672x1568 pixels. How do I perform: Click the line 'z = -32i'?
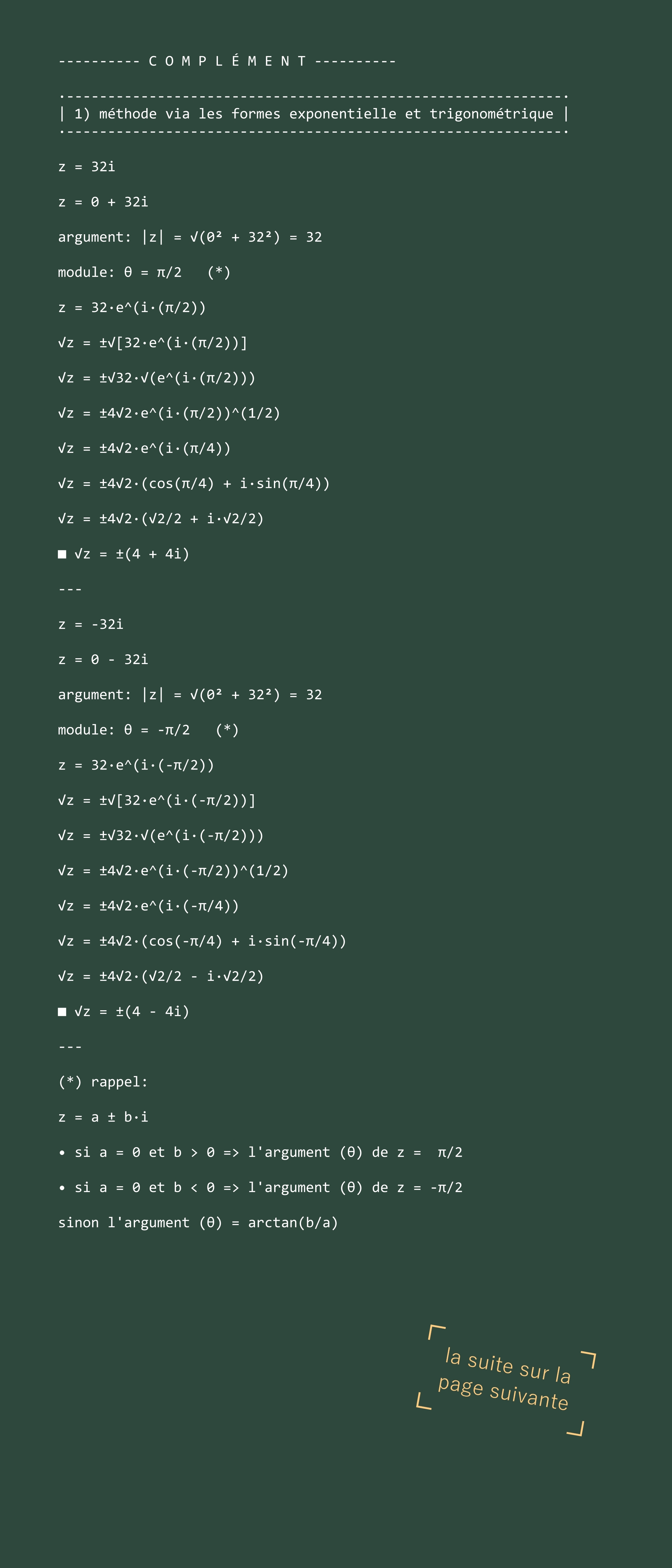91,625
